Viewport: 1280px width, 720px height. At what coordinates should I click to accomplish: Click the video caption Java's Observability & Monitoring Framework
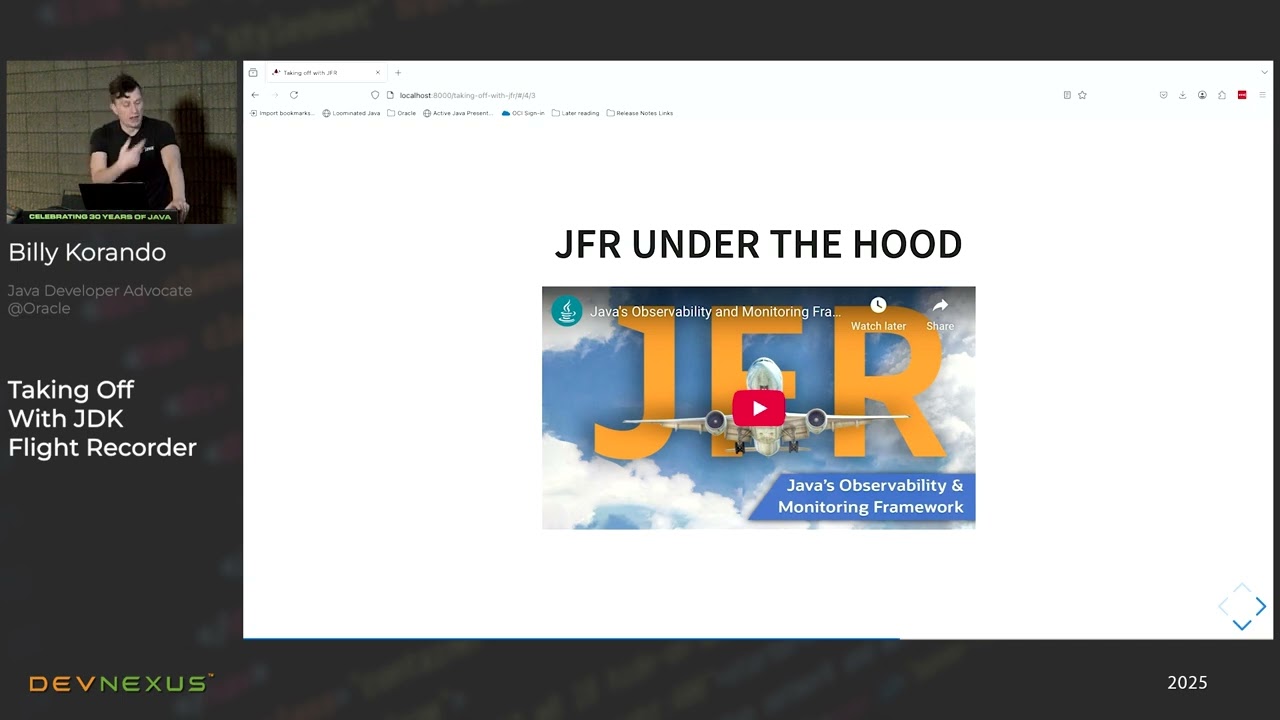871,496
